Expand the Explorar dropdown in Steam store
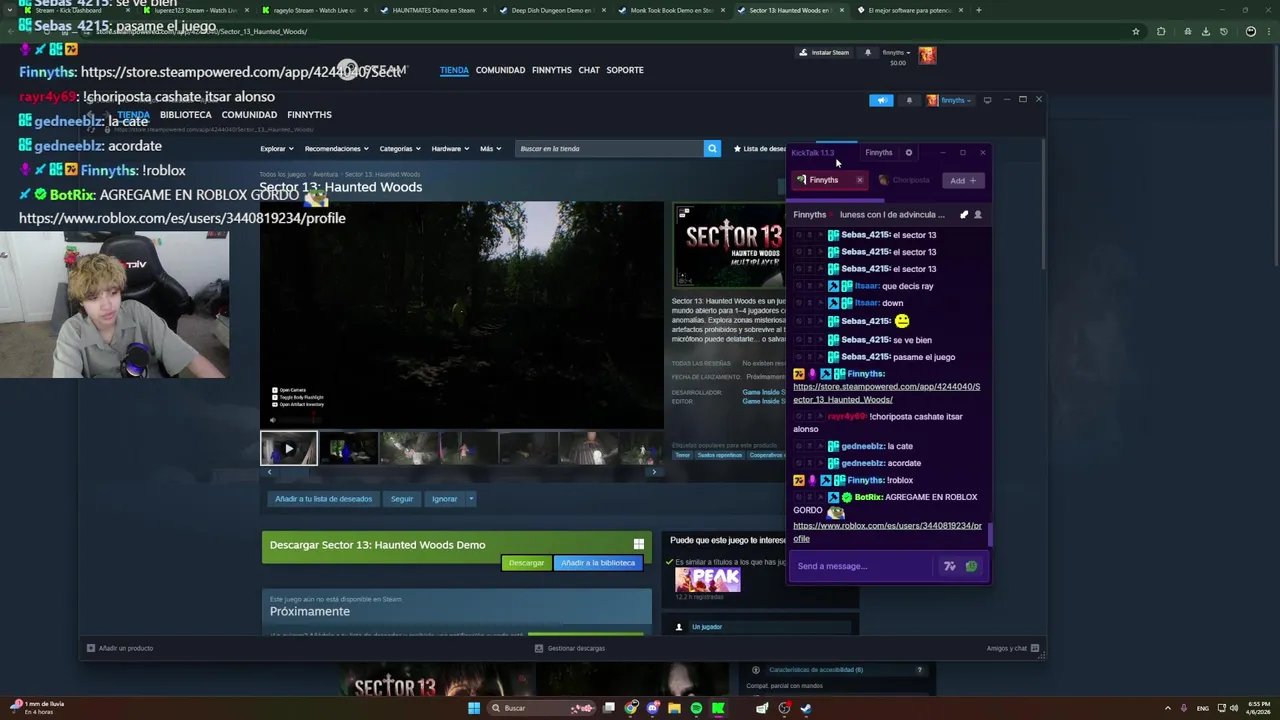Screen dimensions: 1280x720 [x=276, y=149]
